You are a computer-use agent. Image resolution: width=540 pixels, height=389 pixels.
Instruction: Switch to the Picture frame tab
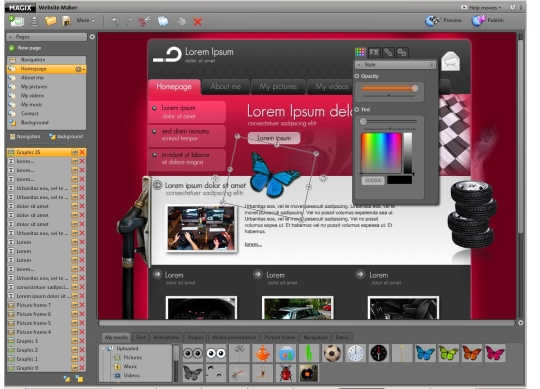click(280, 337)
